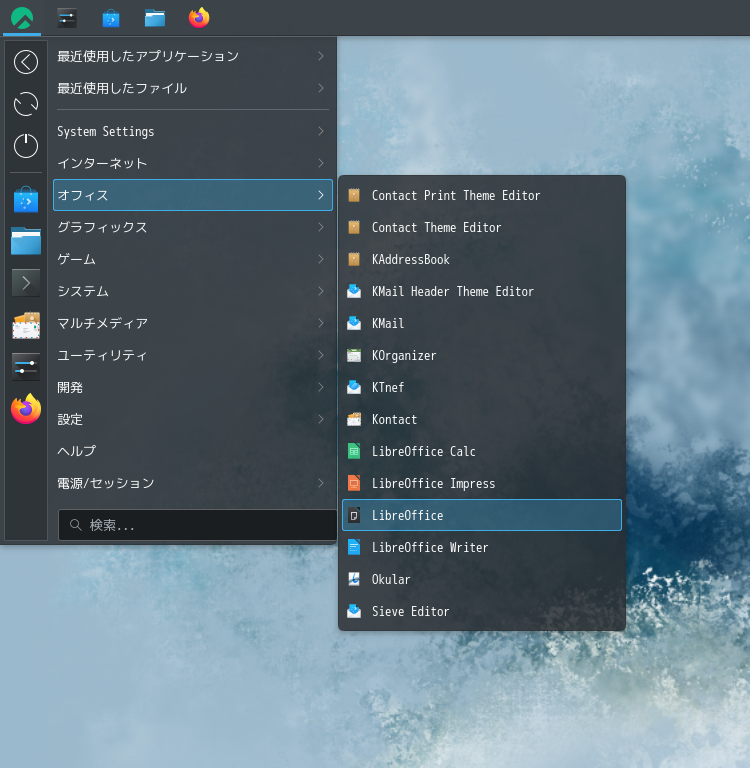Click the "Sieve Editor" label text

(411, 611)
